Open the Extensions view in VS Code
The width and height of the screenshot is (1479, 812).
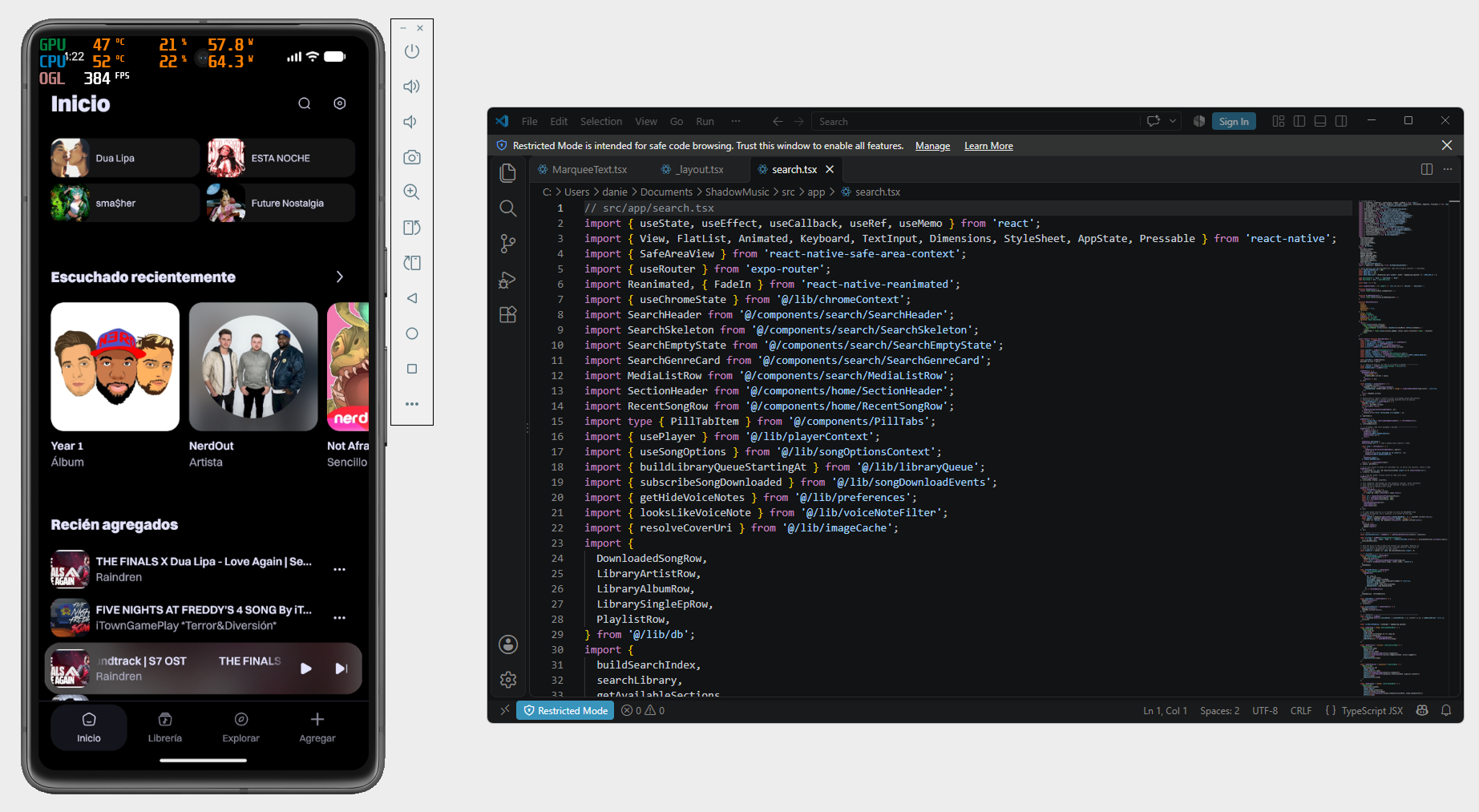(508, 315)
